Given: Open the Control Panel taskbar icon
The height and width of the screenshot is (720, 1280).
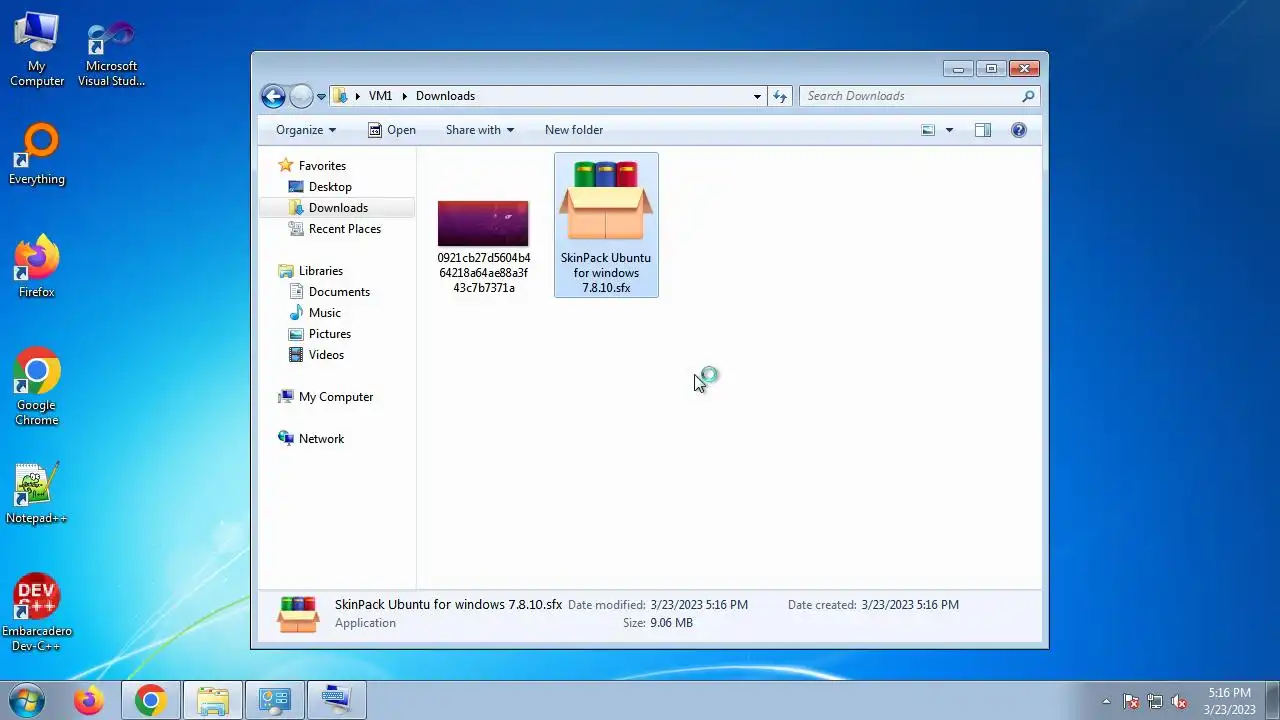Looking at the screenshot, I should (x=275, y=701).
